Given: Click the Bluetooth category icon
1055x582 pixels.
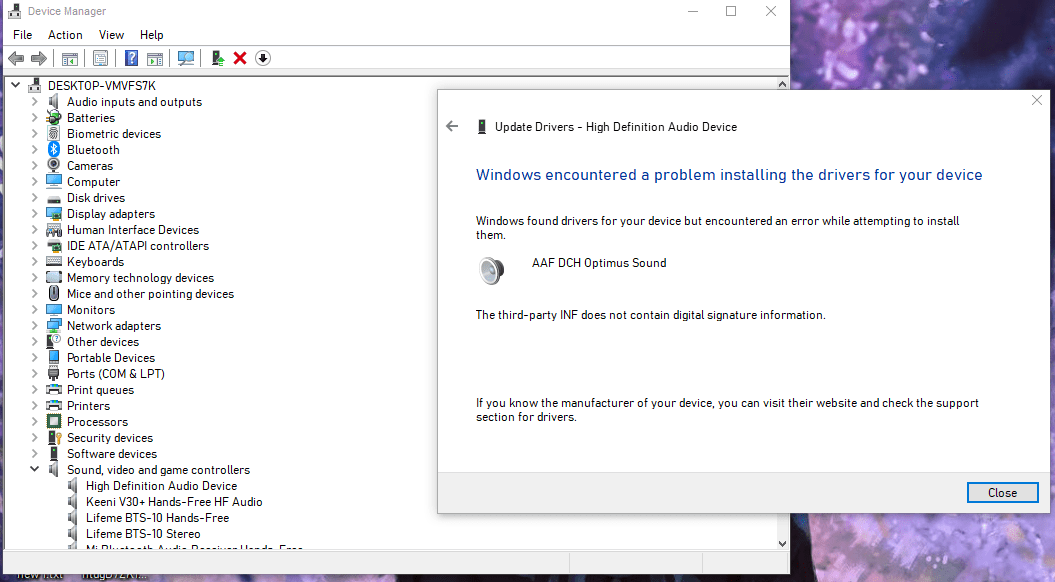Looking at the screenshot, I should click(x=54, y=149).
